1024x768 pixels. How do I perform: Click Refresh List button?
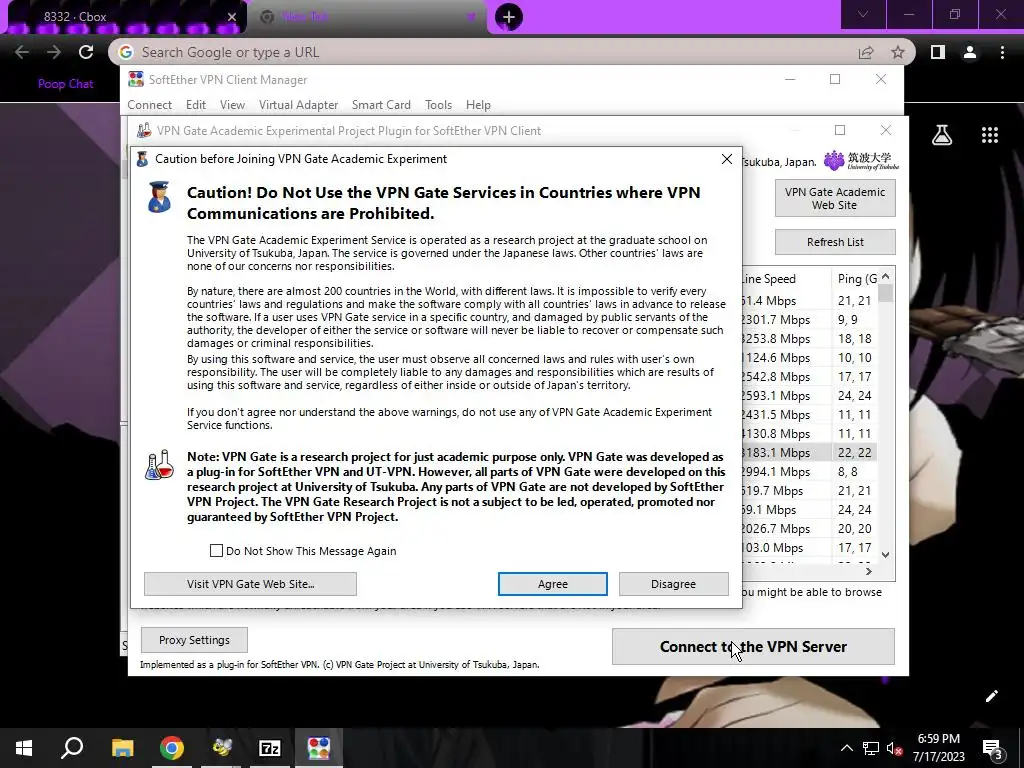click(x=835, y=242)
